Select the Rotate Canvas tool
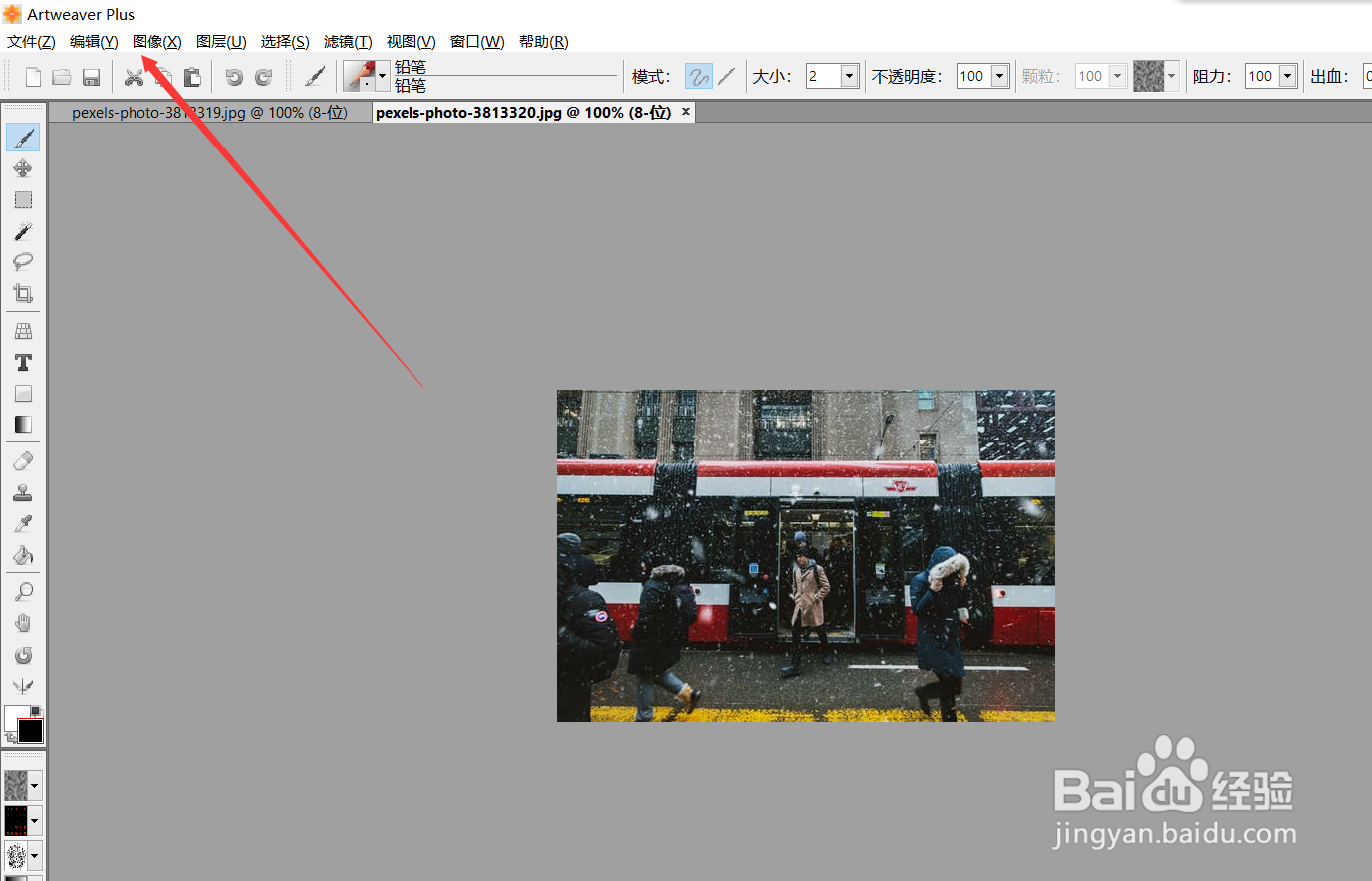The image size is (1372, 881). pos(23,655)
